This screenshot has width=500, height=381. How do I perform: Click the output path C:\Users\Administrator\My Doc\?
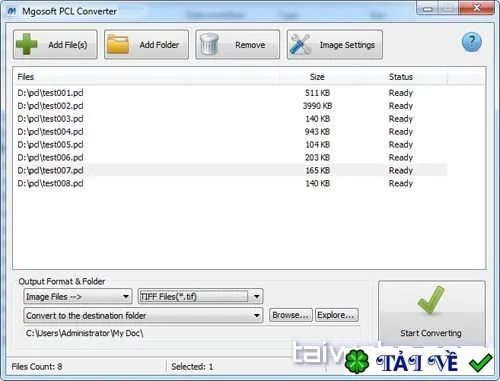coord(85,333)
